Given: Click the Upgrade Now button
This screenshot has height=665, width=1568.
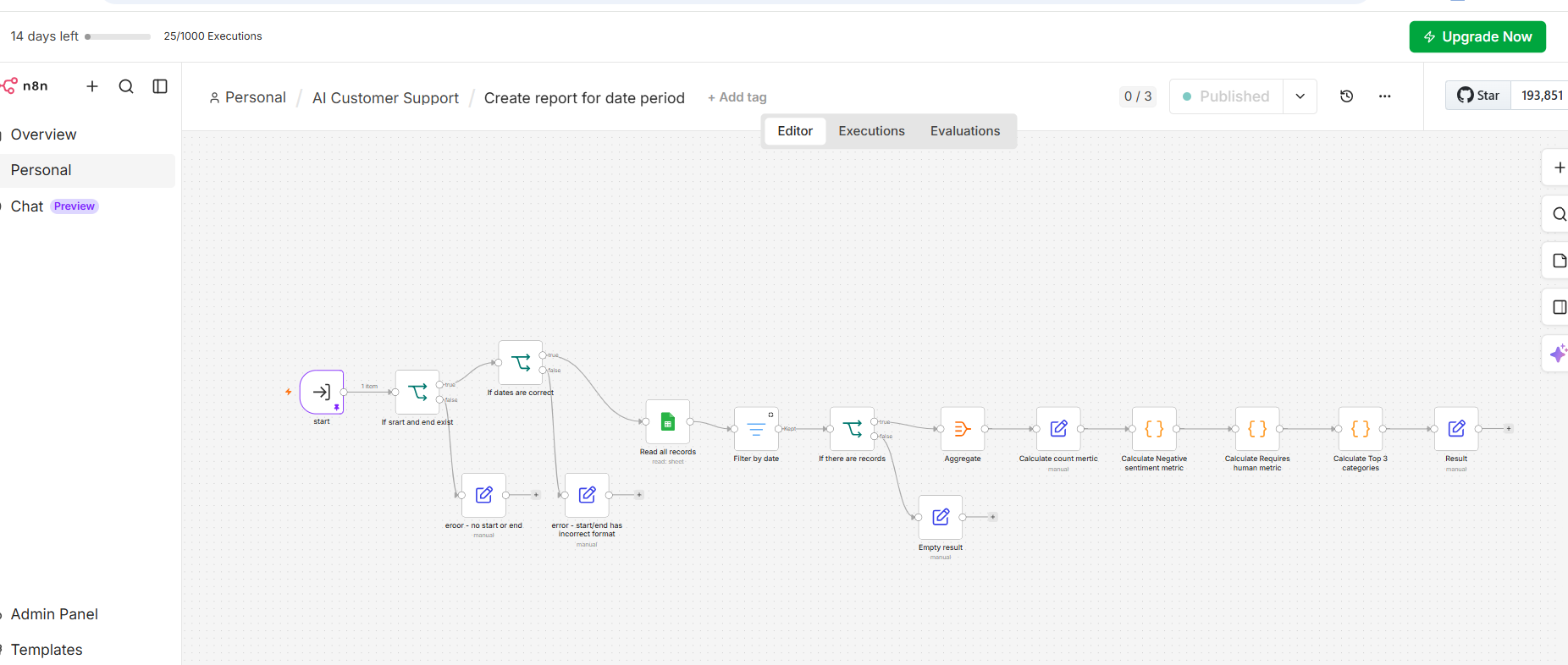Looking at the screenshot, I should point(1477,37).
